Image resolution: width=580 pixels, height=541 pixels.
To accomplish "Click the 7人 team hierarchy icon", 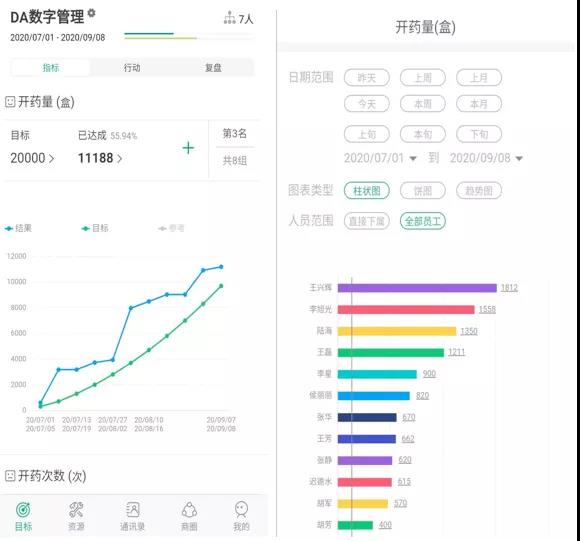I will coord(229,17).
